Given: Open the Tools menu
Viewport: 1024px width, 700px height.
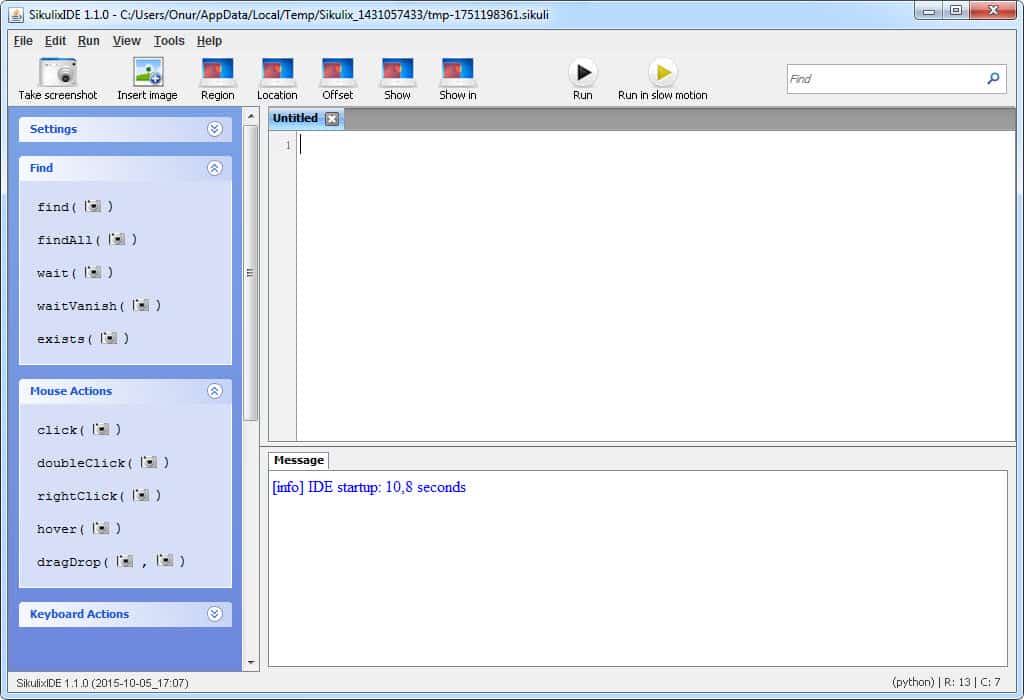Looking at the screenshot, I should [169, 41].
